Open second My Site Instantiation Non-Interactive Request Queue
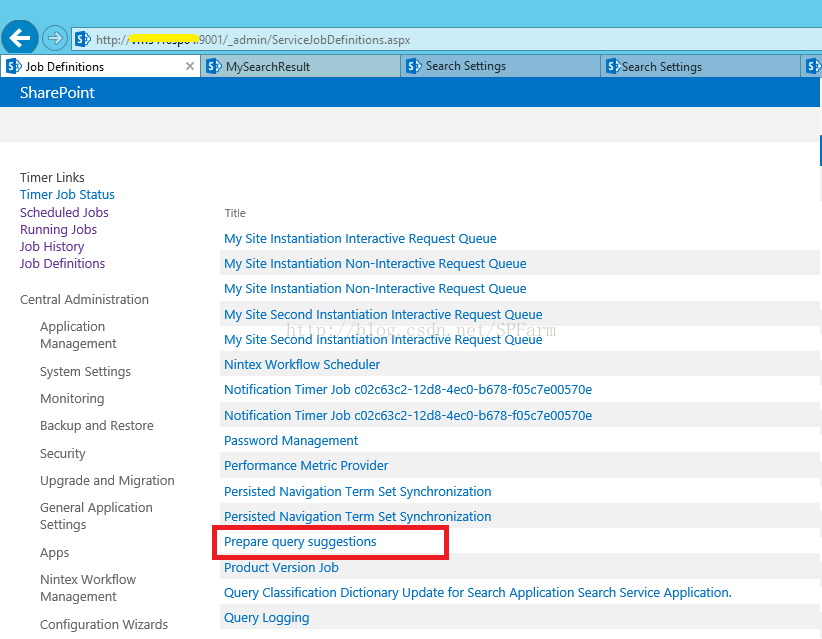The height and width of the screenshot is (639, 822). pos(375,289)
